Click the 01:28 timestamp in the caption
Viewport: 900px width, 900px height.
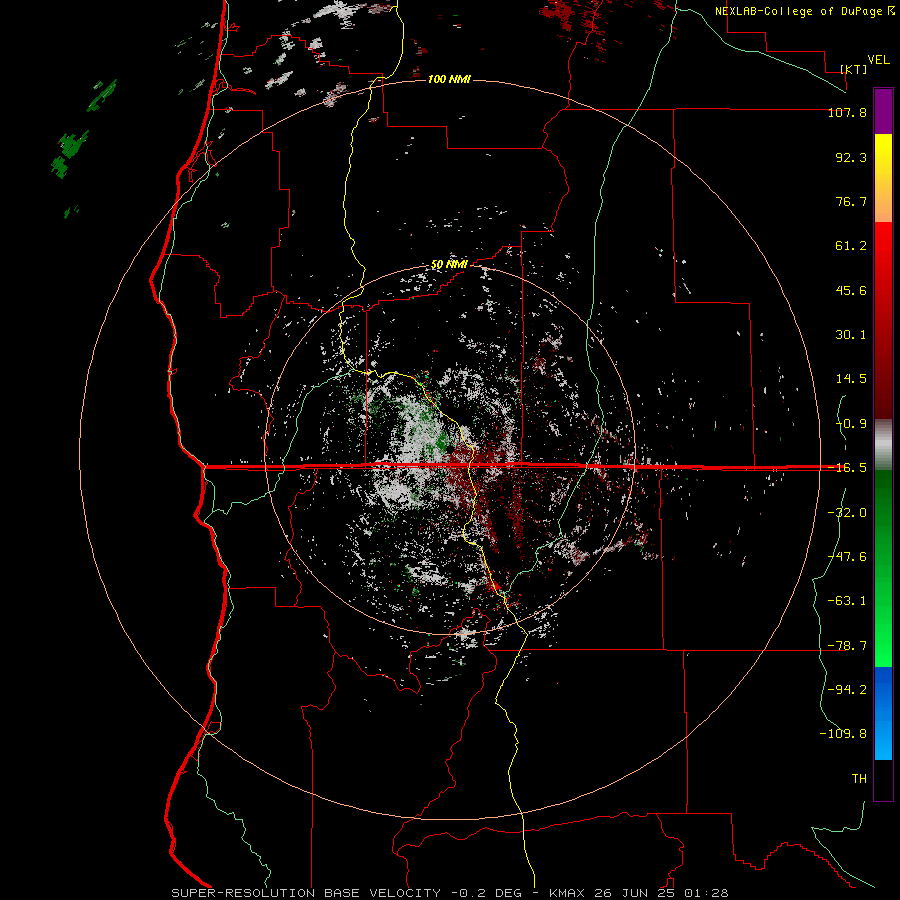tap(707, 893)
